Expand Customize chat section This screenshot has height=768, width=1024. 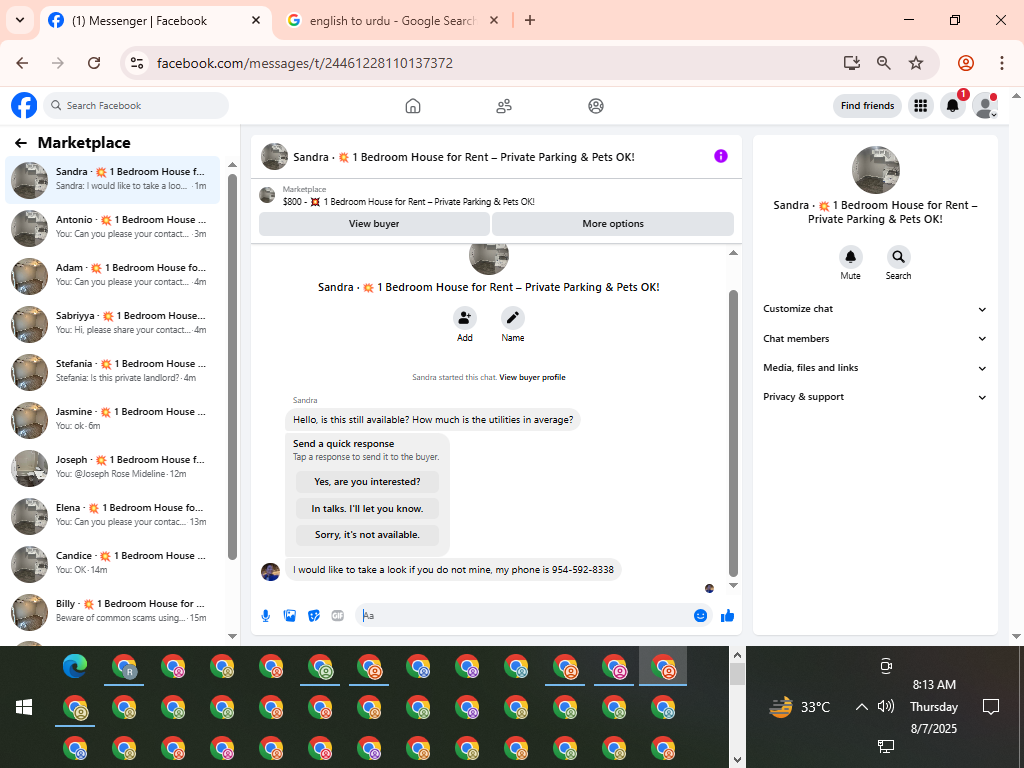point(875,309)
